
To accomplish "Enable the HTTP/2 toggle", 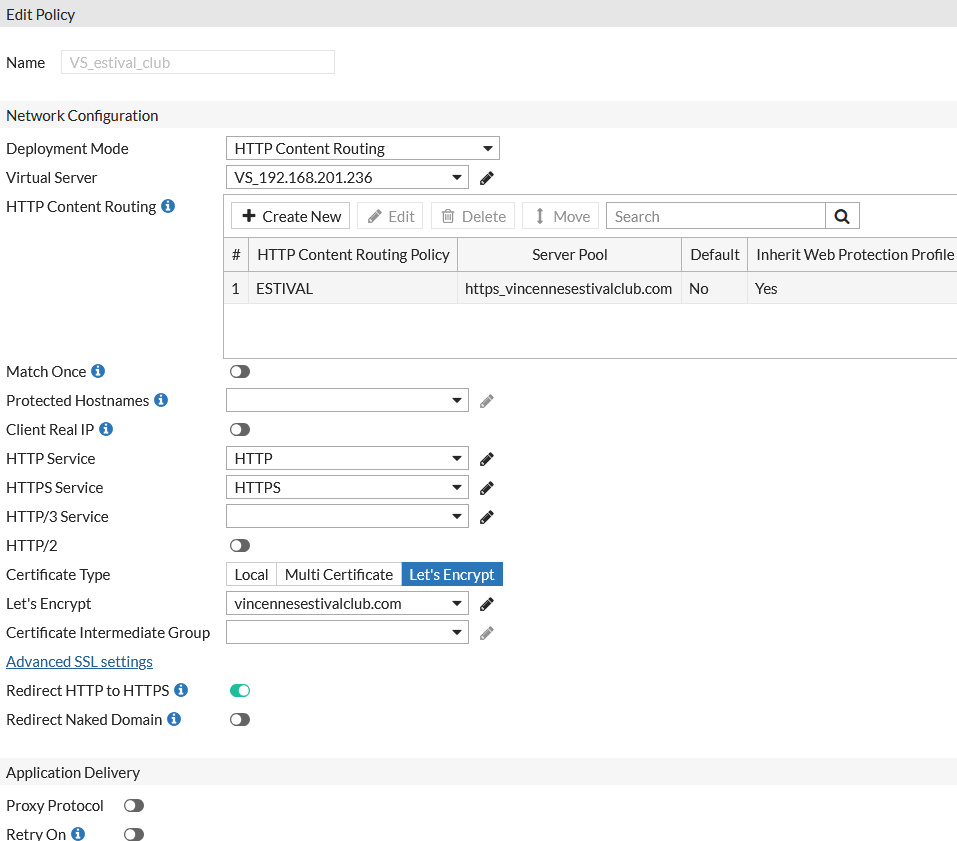I will [240, 546].
